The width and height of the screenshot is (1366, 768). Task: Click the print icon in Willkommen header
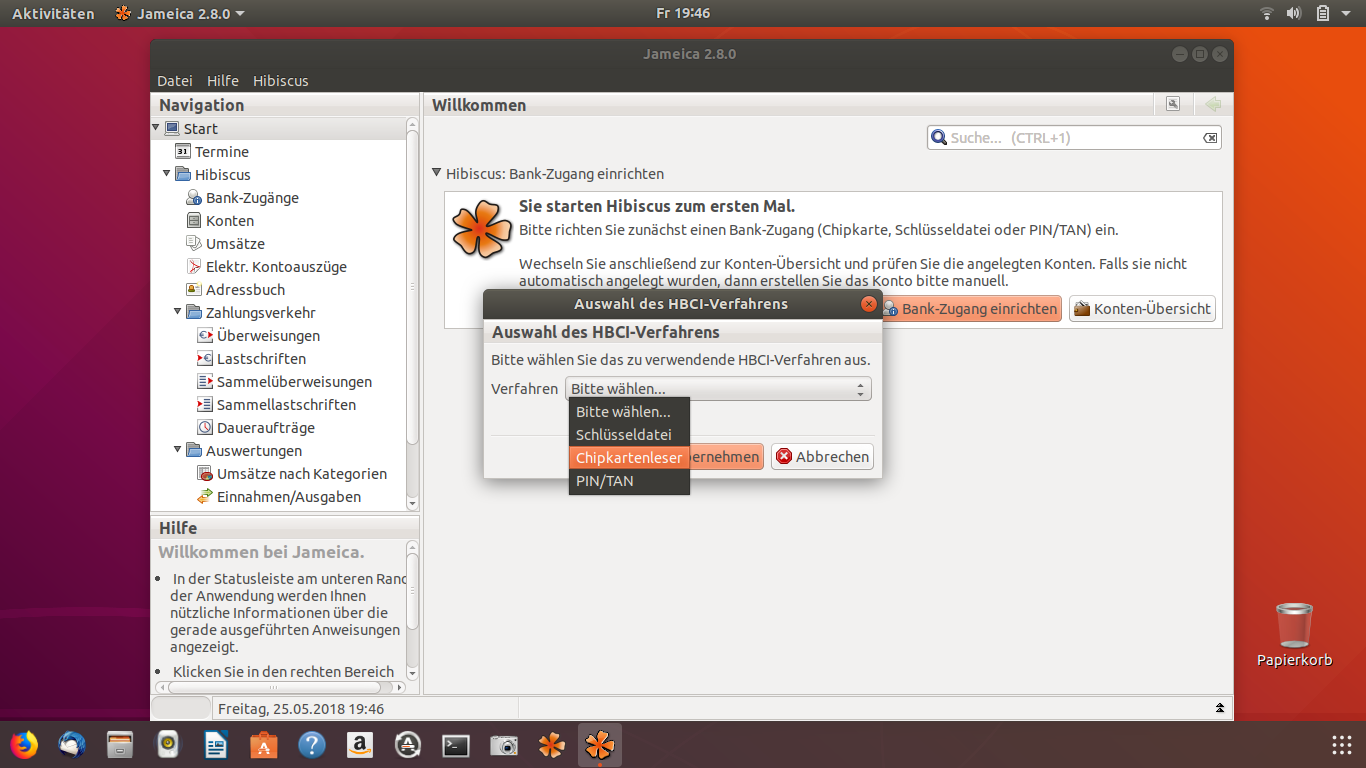(1173, 104)
